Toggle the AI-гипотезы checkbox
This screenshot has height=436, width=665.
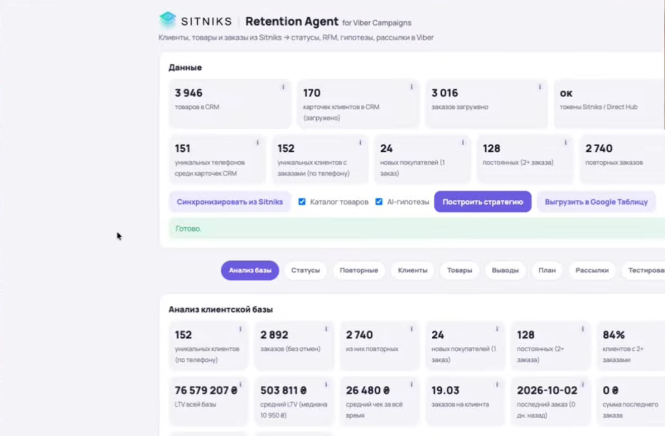click(x=379, y=202)
